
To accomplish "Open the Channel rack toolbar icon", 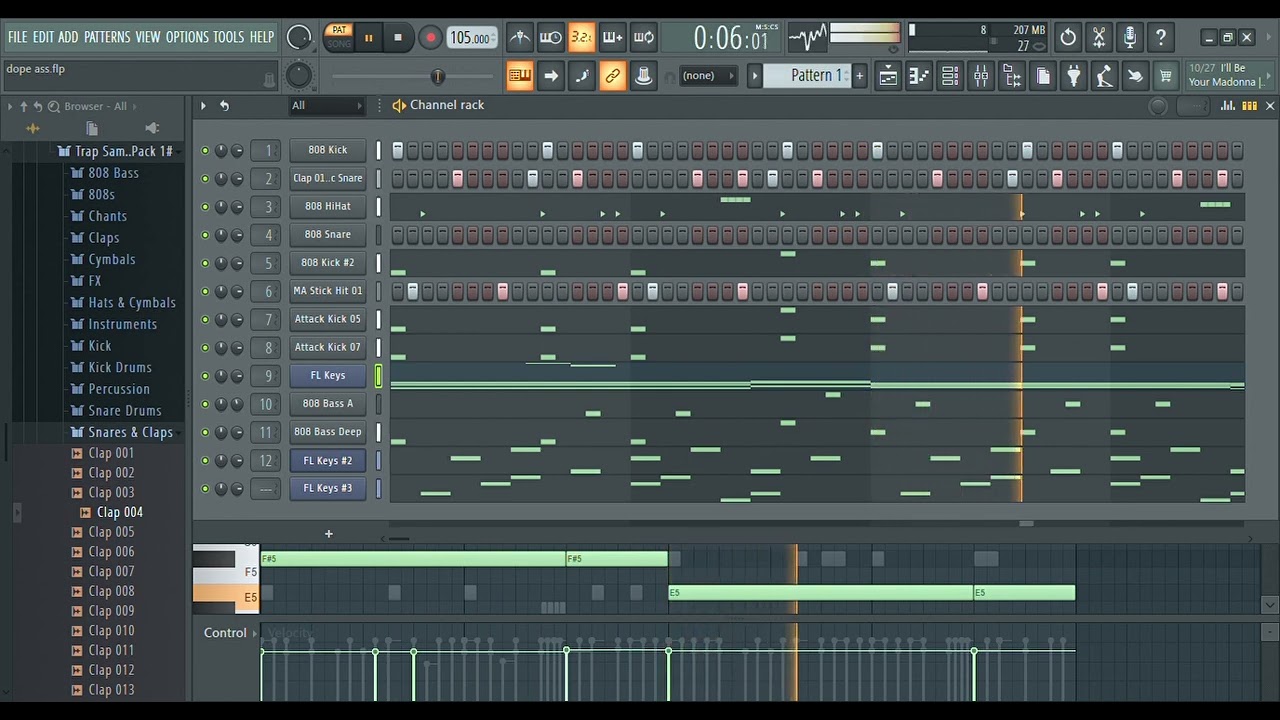I will 950,75.
